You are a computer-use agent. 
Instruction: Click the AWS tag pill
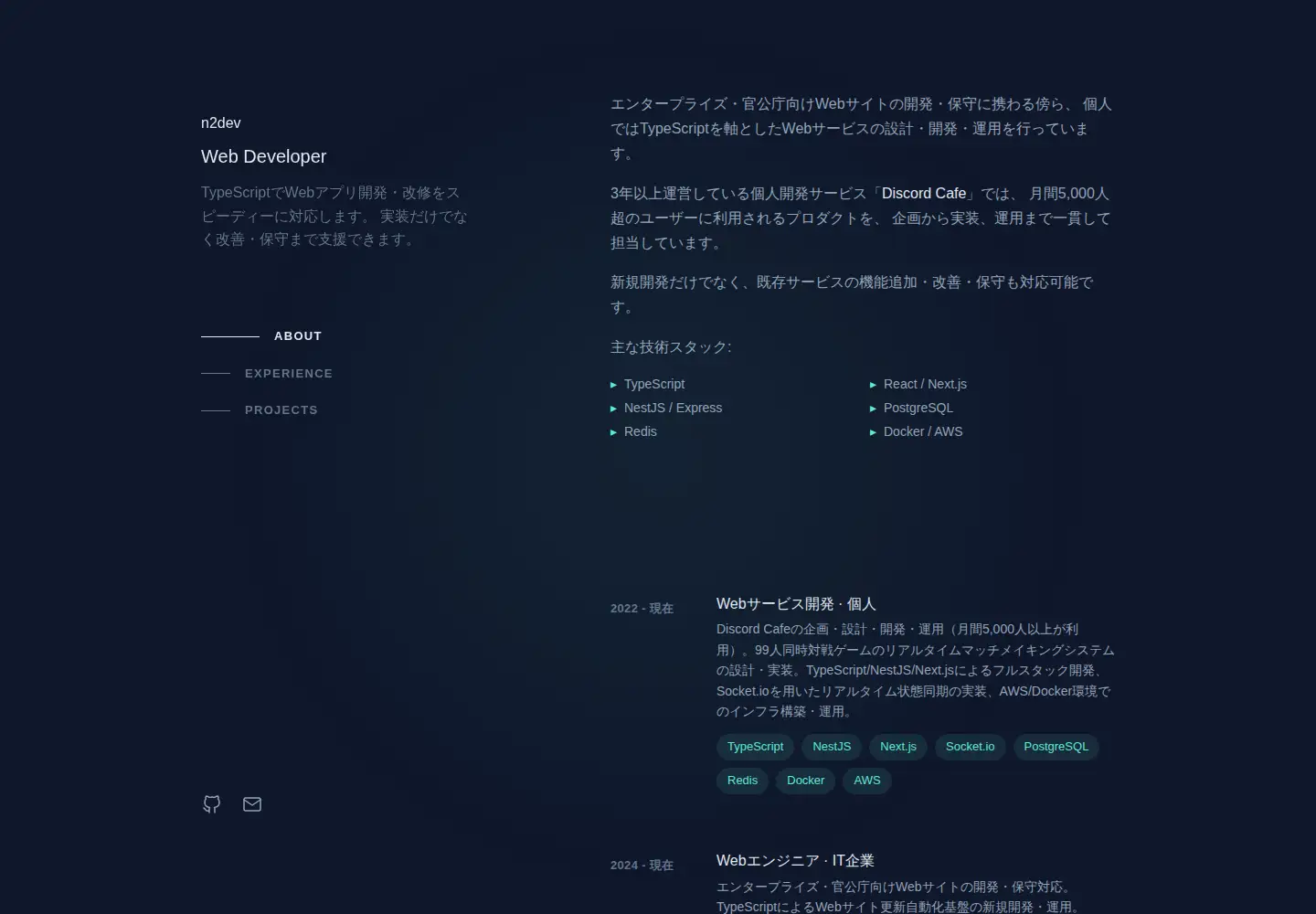click(867, 781)
